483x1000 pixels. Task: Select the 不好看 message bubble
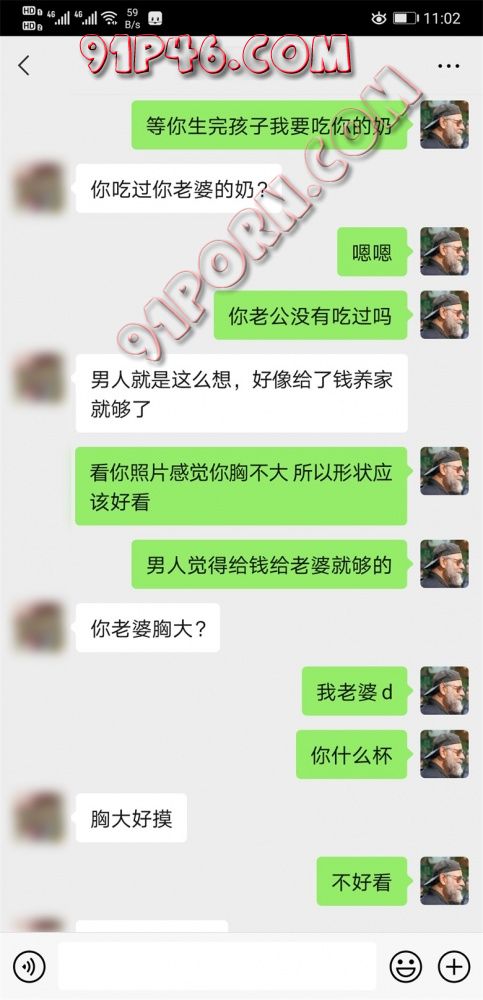tap(362, 881)
